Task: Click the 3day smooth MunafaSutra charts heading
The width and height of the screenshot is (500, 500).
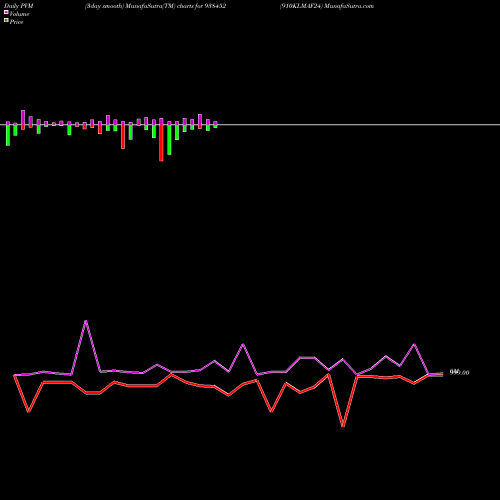Action: click(155, 6)
